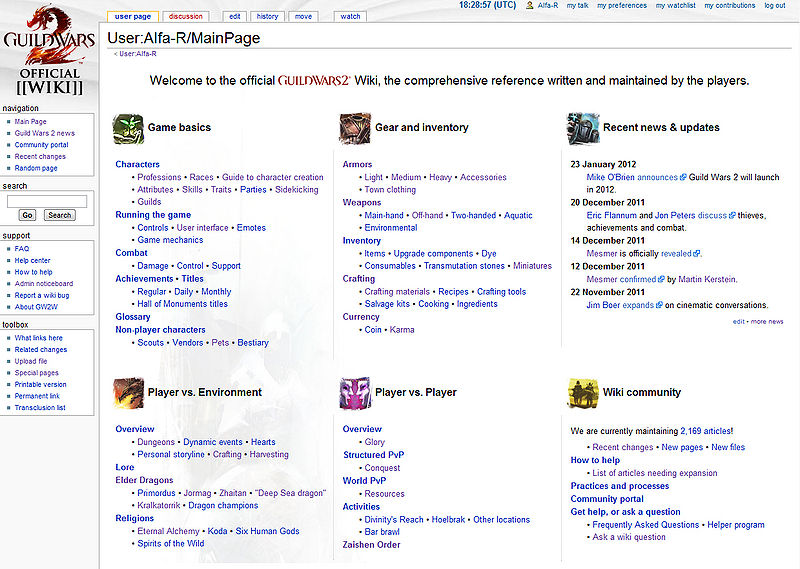Click log out link
This screenshot has height=569, width=800.
pyautogui.click(x=774, y=5)
